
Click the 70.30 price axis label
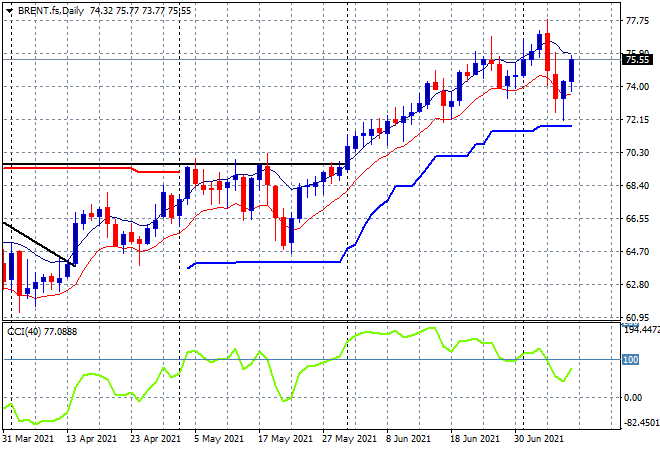point(637,153)
